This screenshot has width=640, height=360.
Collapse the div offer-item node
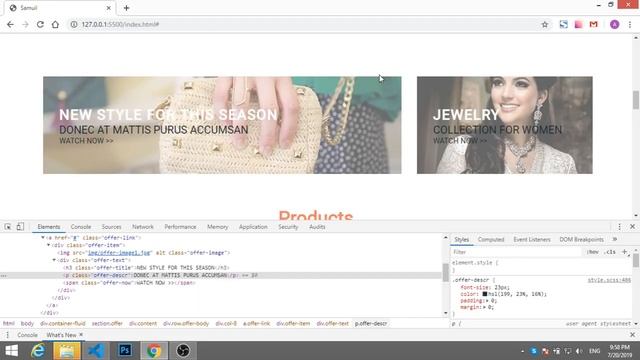coord(49,245)
